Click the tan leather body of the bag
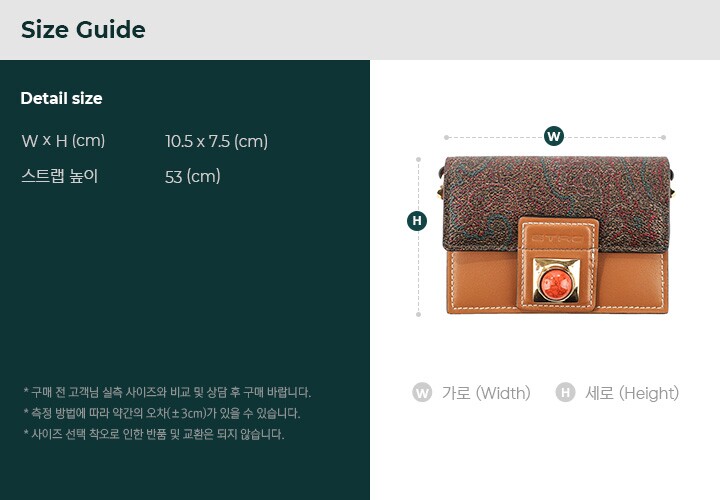 [x=481, y=282]
